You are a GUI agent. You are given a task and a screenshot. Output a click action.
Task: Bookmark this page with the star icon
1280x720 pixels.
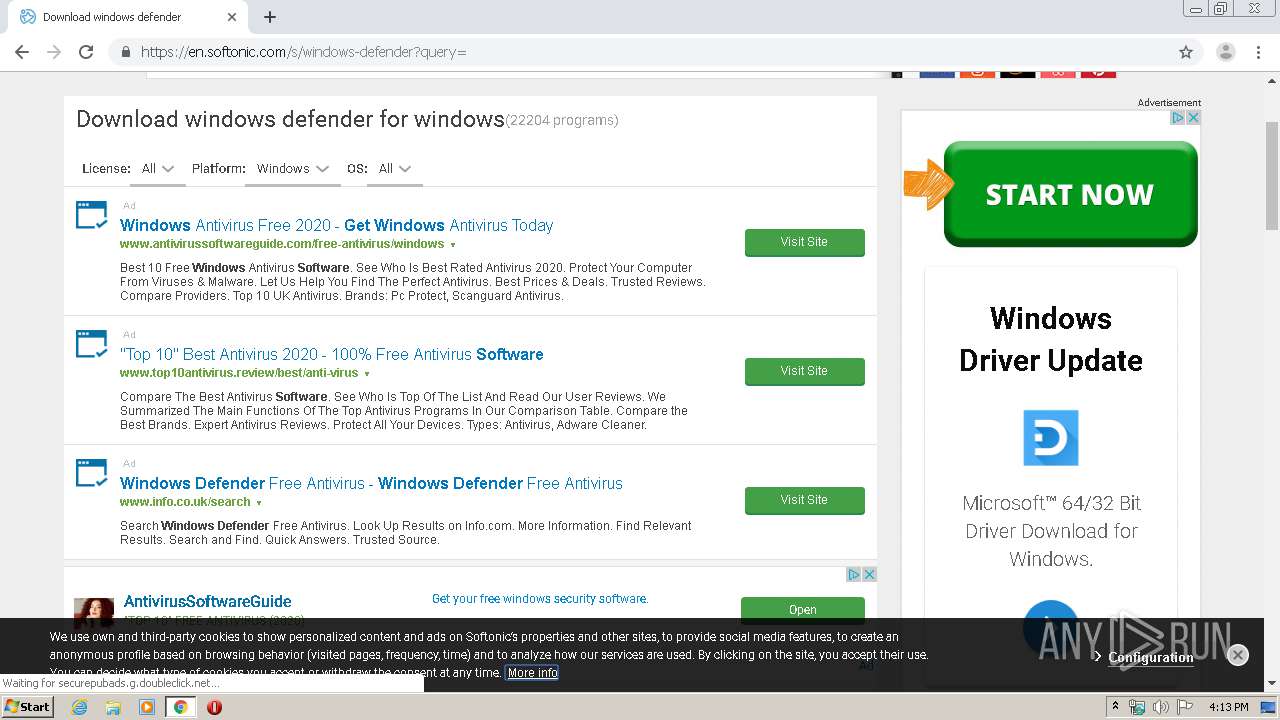[x=1186, y=52]
